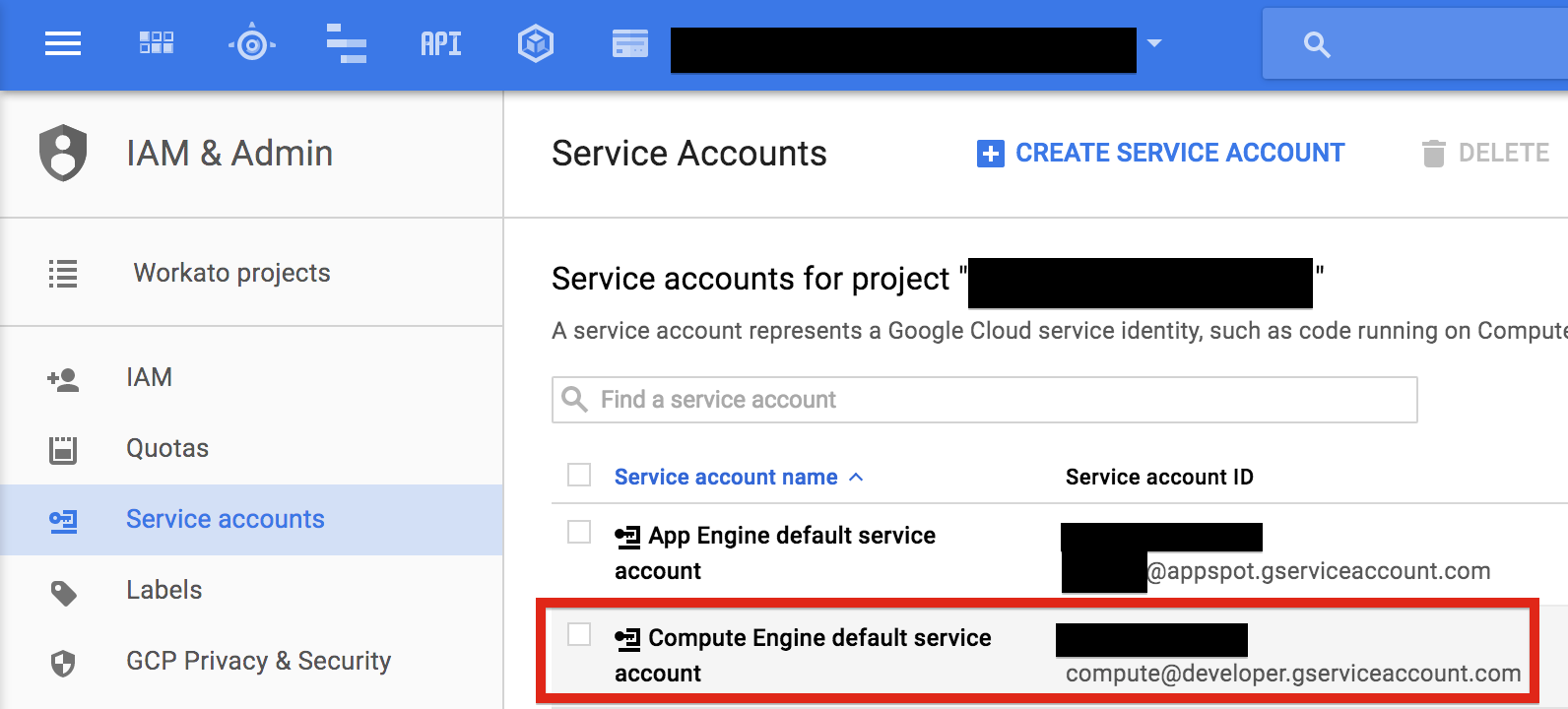Open the hamburger navigation menu
The width and height of the screenshot is (1568, 709).
[x=63, y=43]
